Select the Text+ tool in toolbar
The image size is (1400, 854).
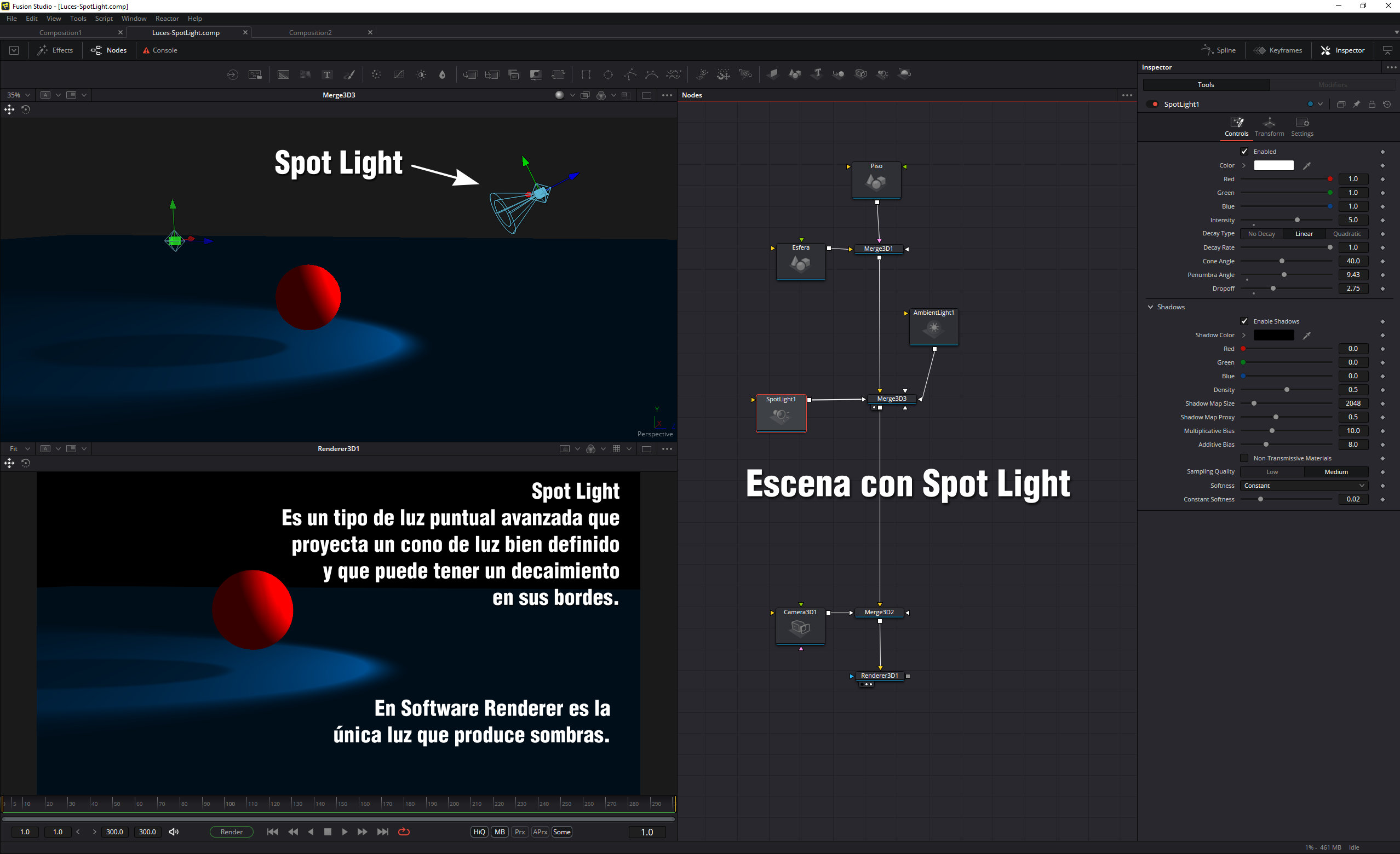[x=328, y=74]
